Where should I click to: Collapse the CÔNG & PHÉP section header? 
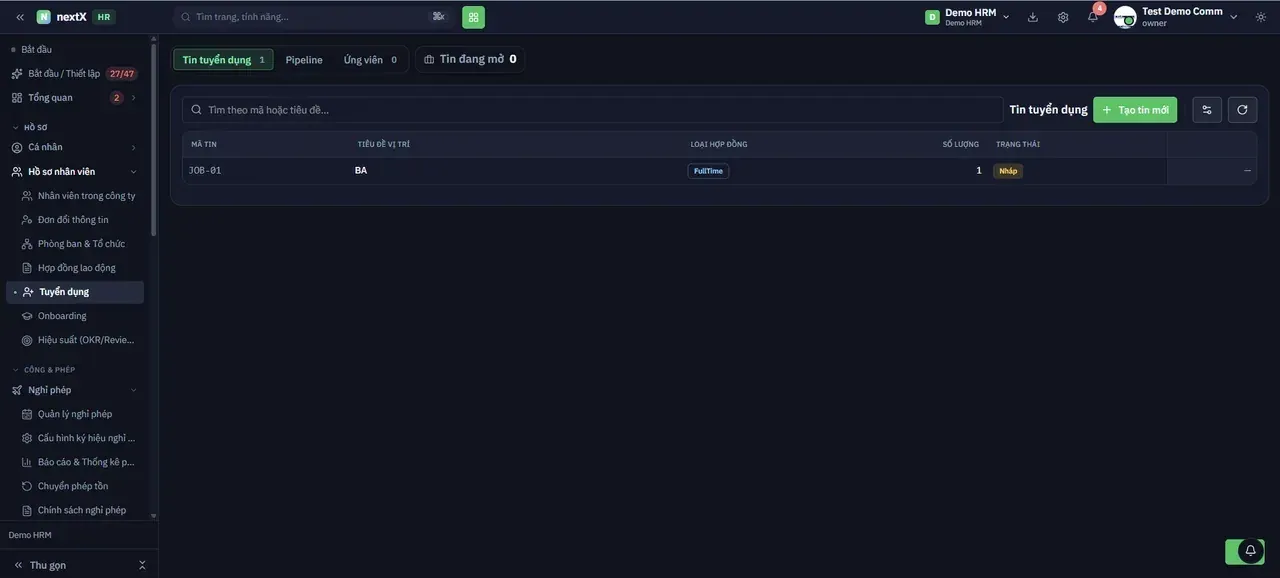44,370
